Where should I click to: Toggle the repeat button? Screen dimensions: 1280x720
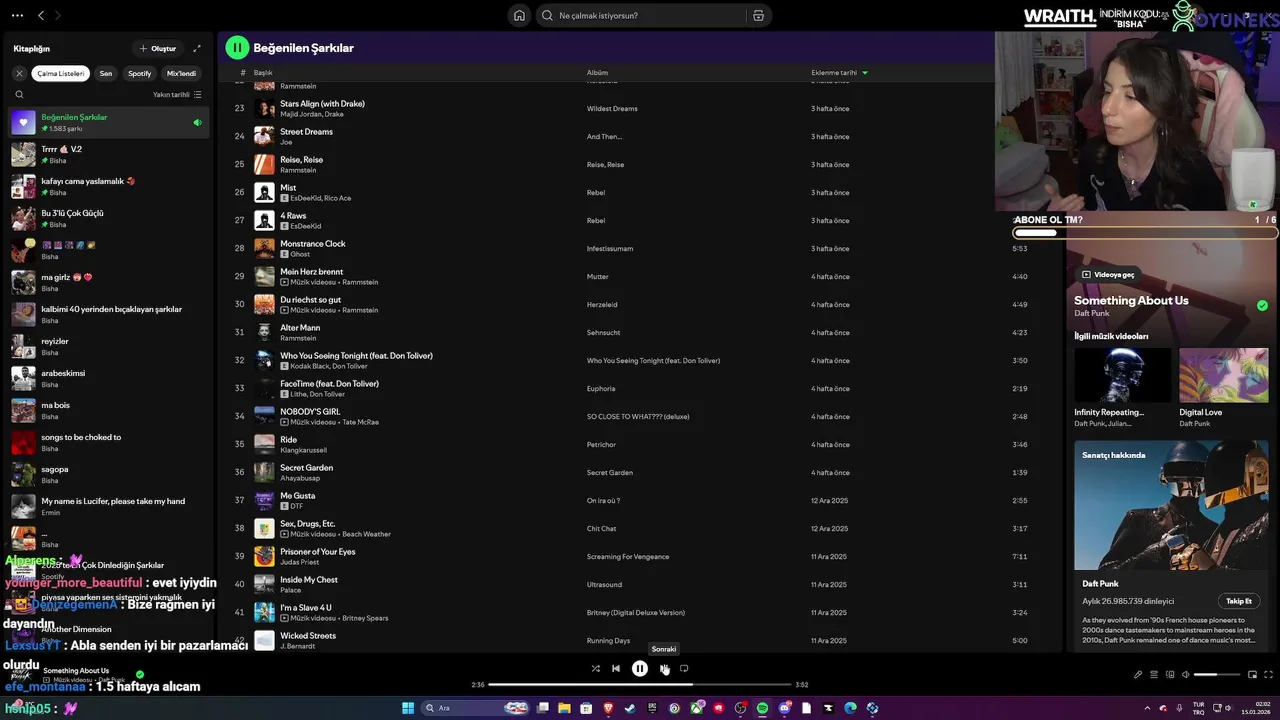[x=684, y=668]
